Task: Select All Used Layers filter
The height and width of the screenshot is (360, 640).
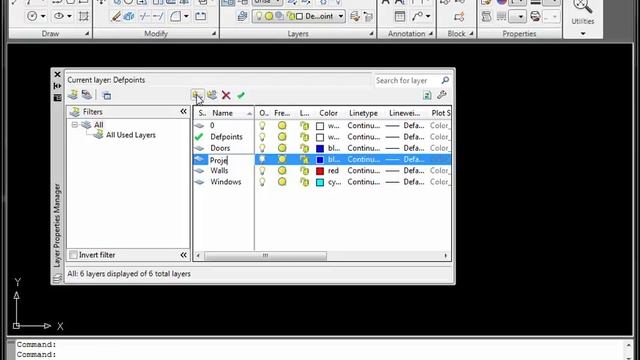Action: tap(131, 135)
